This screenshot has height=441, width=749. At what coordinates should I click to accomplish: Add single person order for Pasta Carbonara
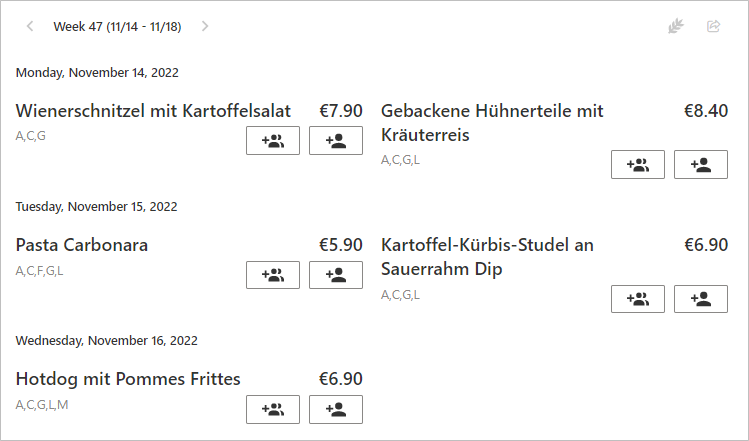coord(336,275)
